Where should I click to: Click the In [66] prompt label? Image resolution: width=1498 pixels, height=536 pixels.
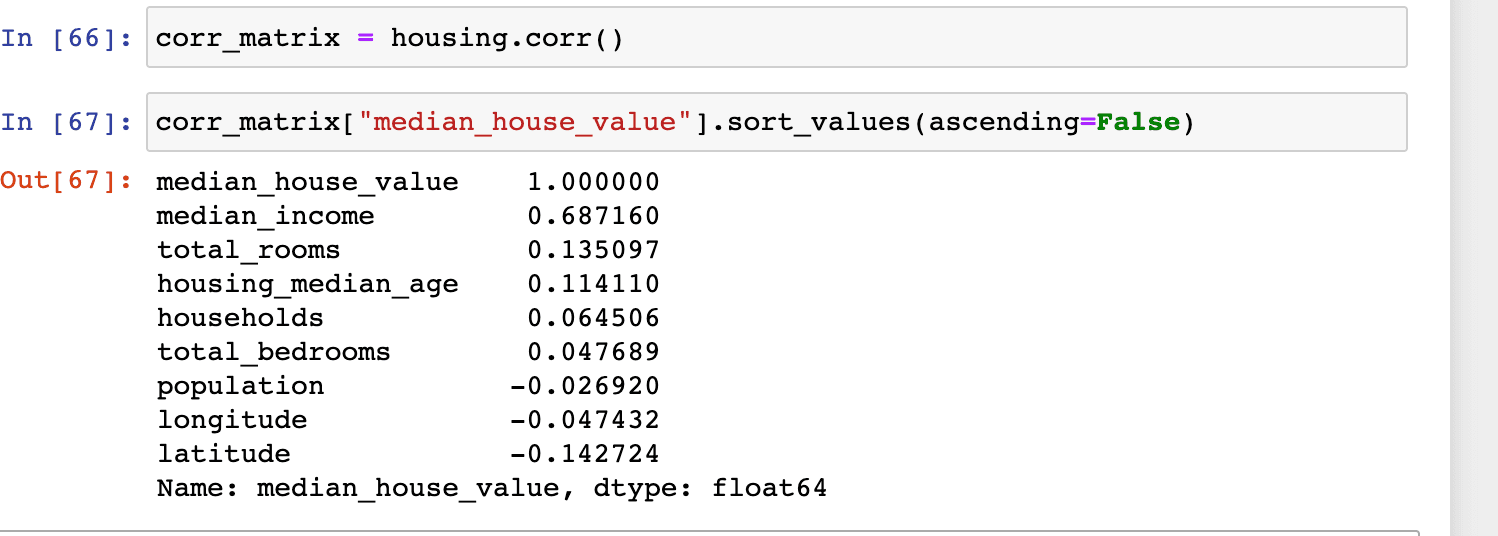[x=66, y=39]
